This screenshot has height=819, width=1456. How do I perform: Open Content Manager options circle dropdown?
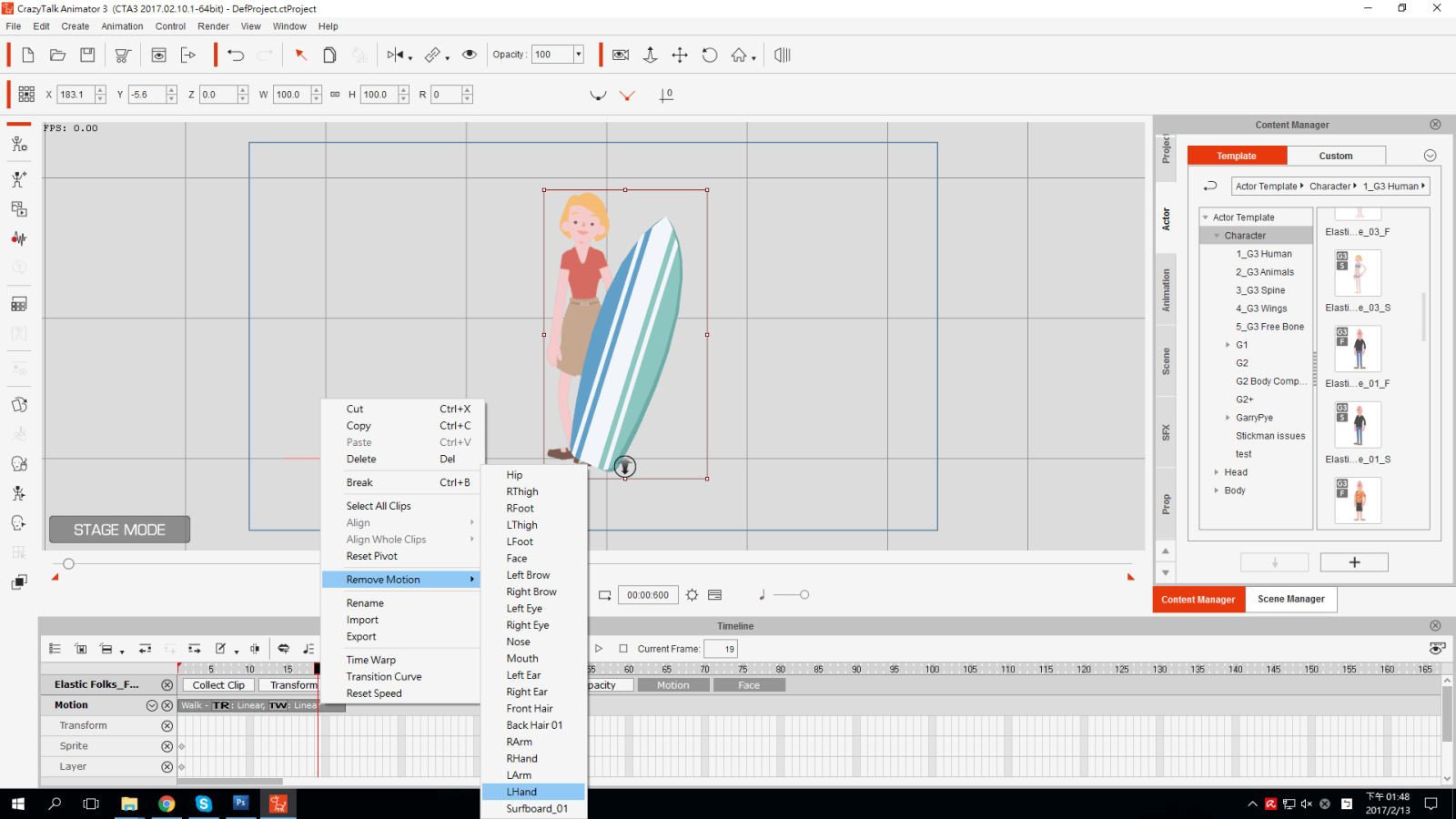(1430, 156)
